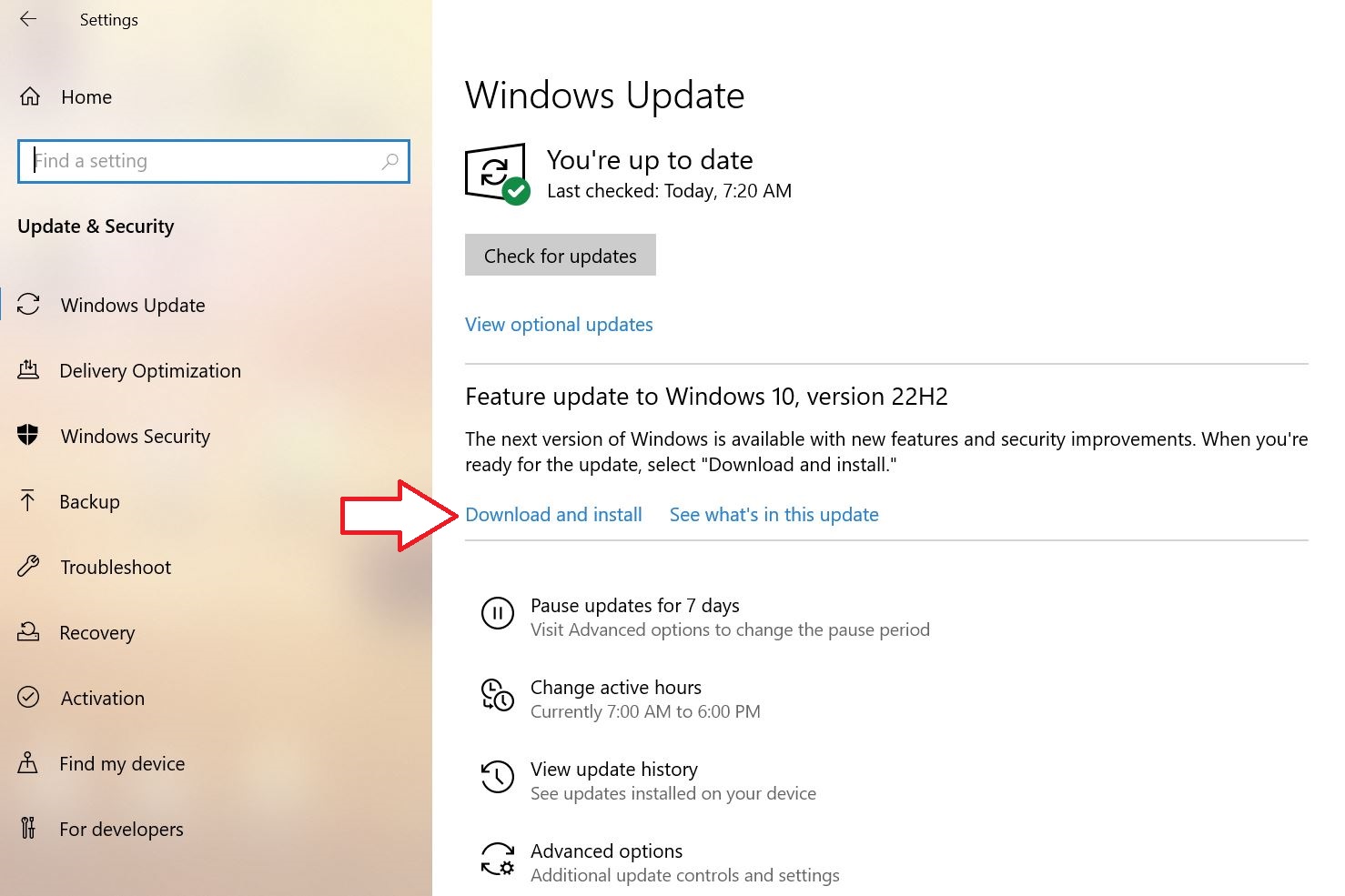Open the View optional updates link

point(559,325)
